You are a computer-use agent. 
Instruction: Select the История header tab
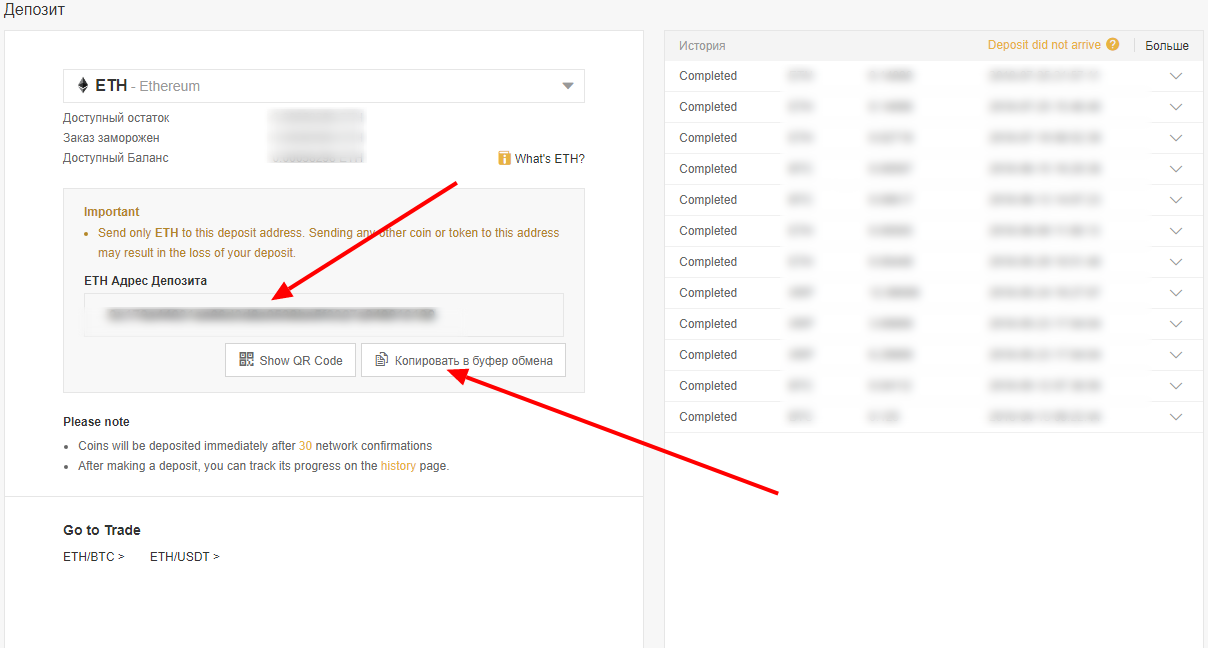coord(702,46)
